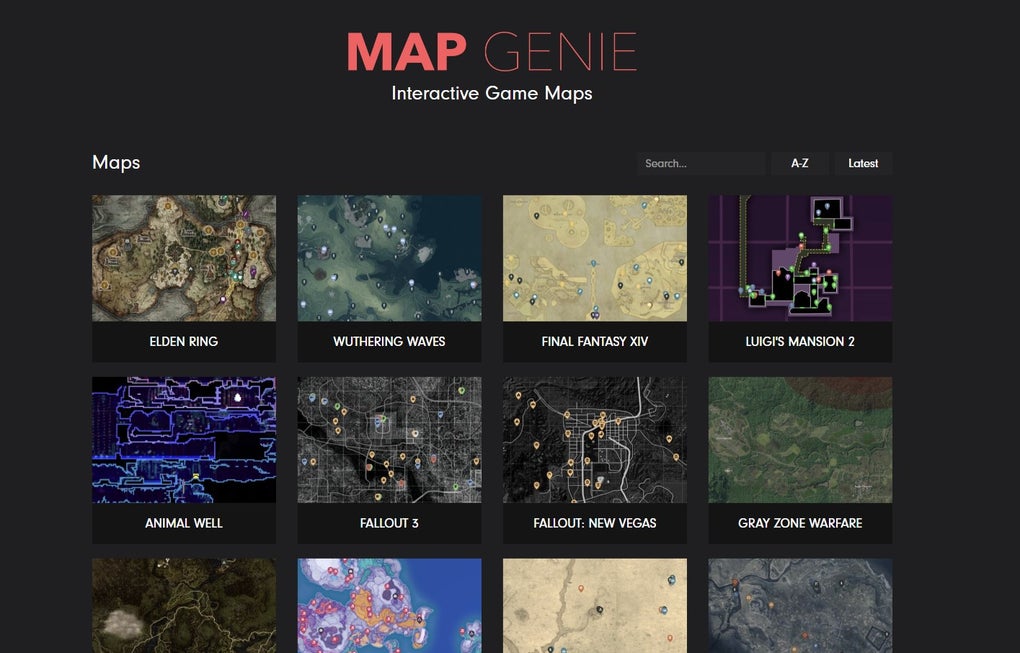The height and width of the screenshot is (653, 1020).
Task: Click the GRAY ZONE WARFARE title label
Action: [x=800, y=523]
